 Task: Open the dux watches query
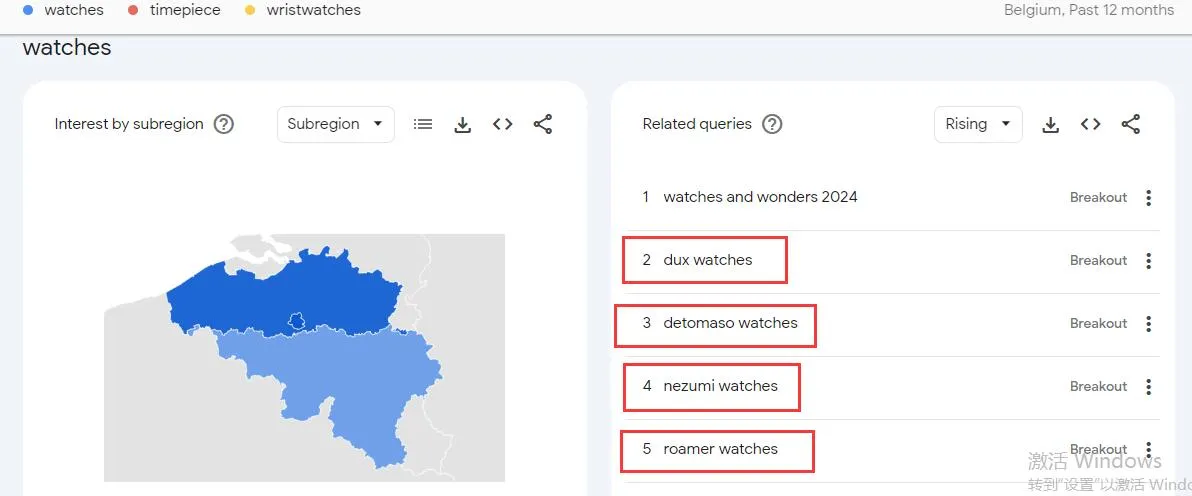pos(708,260)
